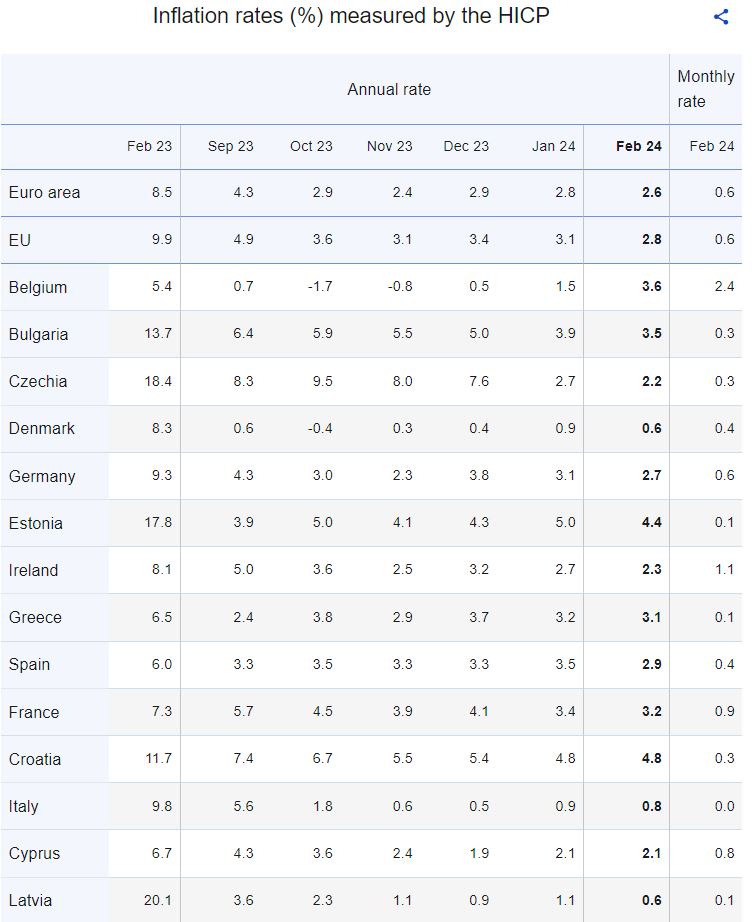Click Latvia's Feb 23 value 20.1

point(158,900)
